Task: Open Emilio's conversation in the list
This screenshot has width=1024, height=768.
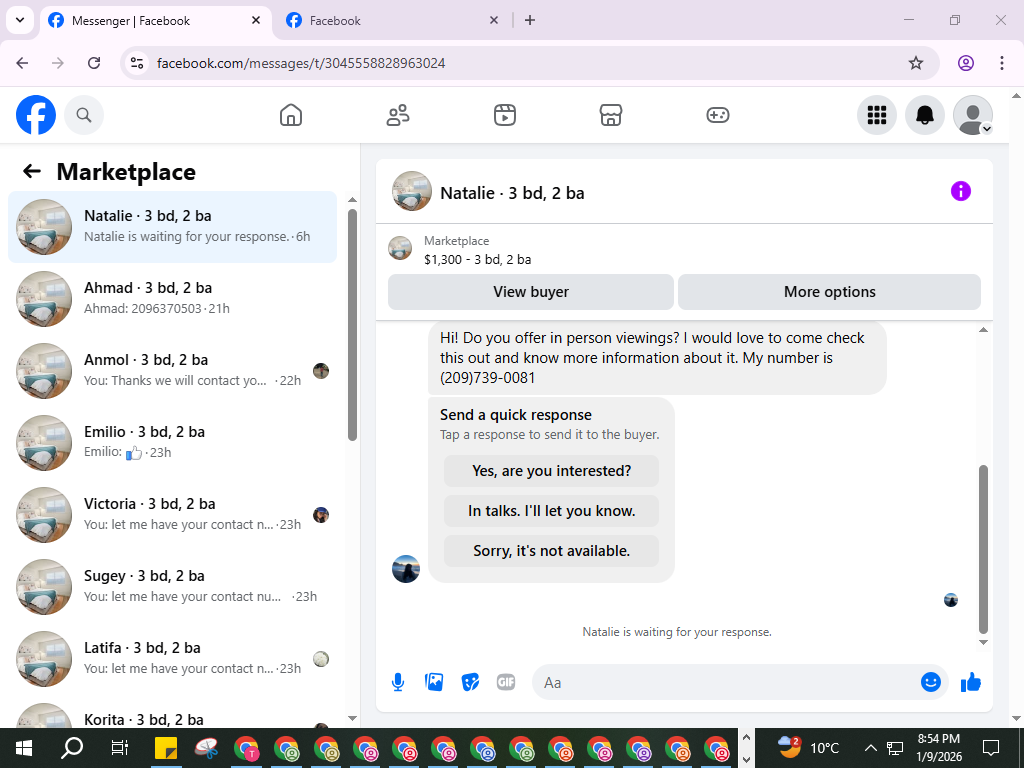Action: pyautogui.click(x=172, y=442)
